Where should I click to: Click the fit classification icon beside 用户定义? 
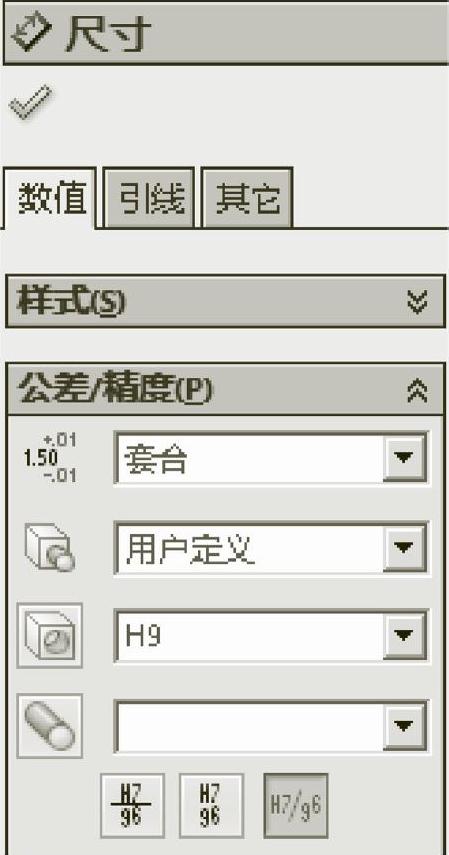point(50,547)
